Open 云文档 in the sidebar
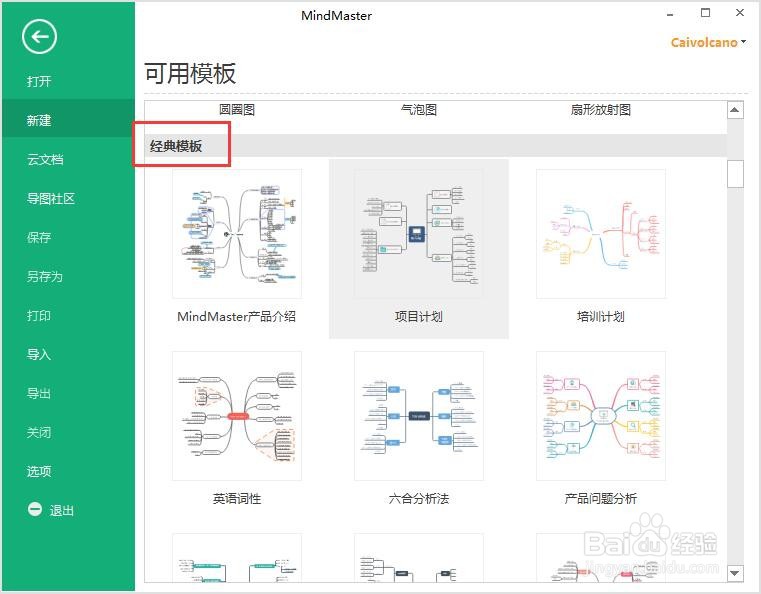This screenshot has height=594, width=761. coord(45,159)
